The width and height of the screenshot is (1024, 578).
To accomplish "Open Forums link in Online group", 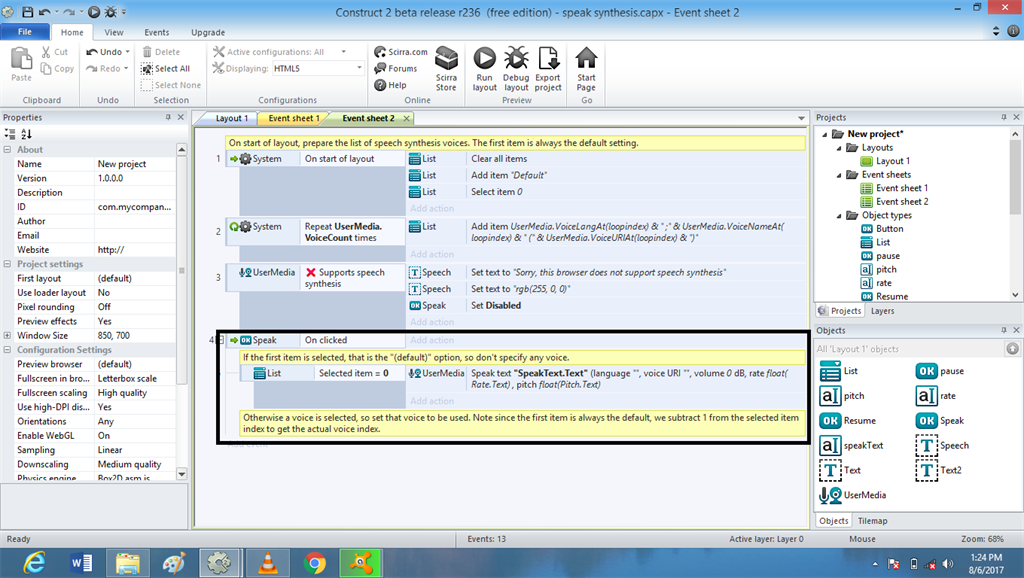I will point(395,69).
